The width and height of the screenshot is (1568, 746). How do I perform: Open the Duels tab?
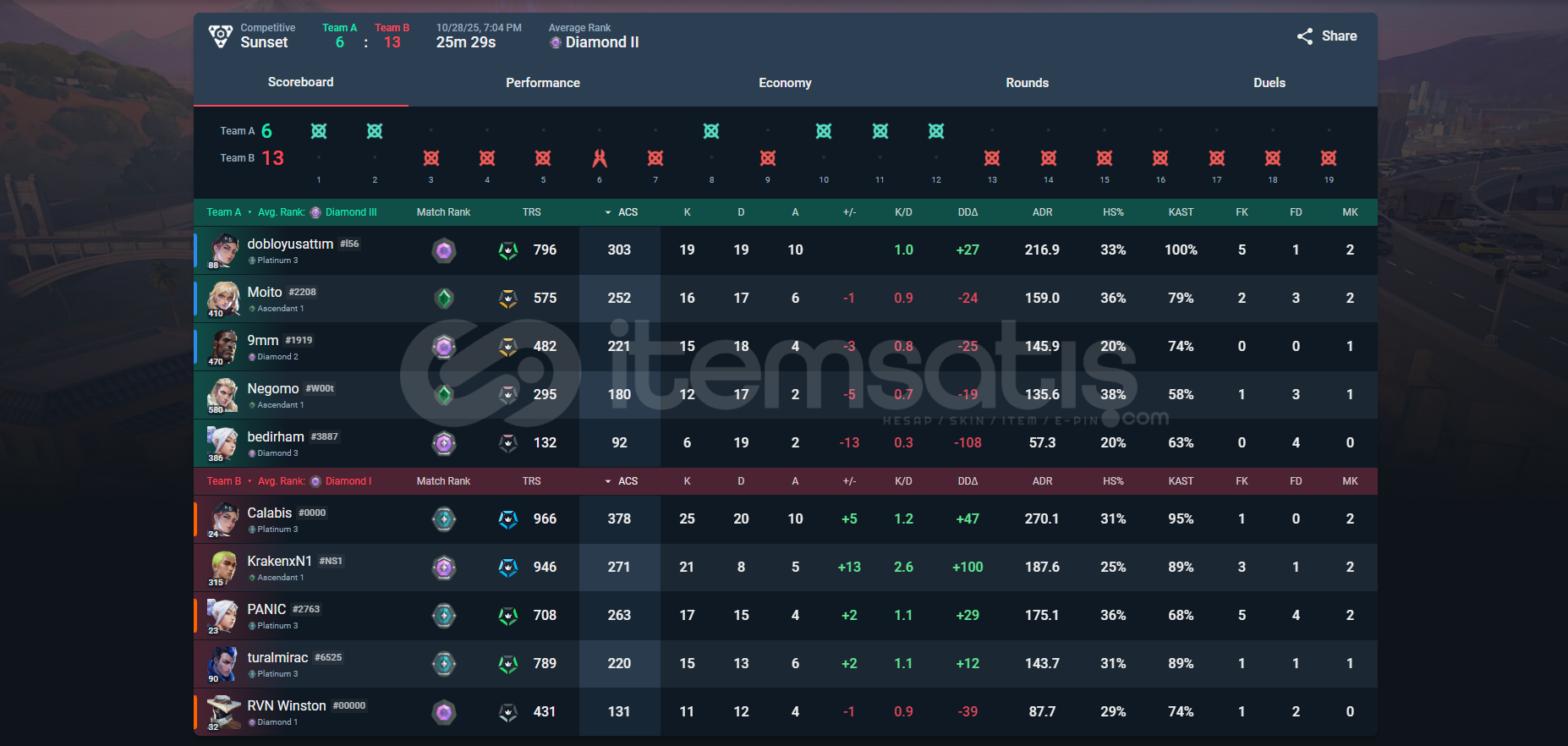(x=1269, y=83)
